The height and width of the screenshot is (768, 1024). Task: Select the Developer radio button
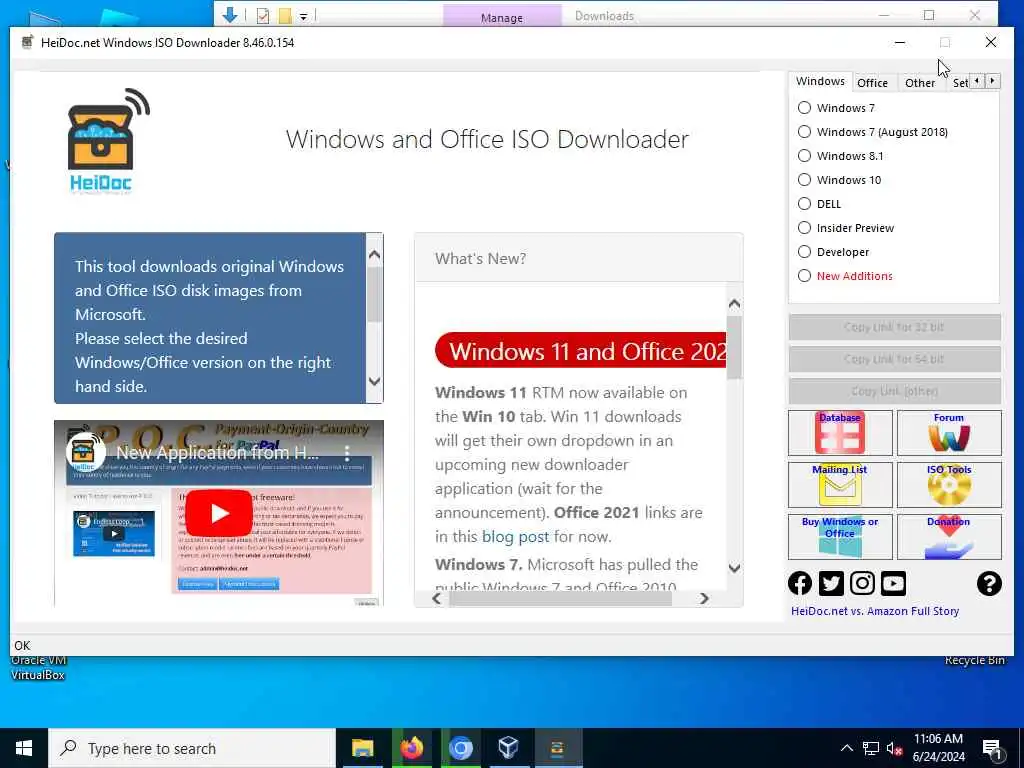tap(805, 252)
